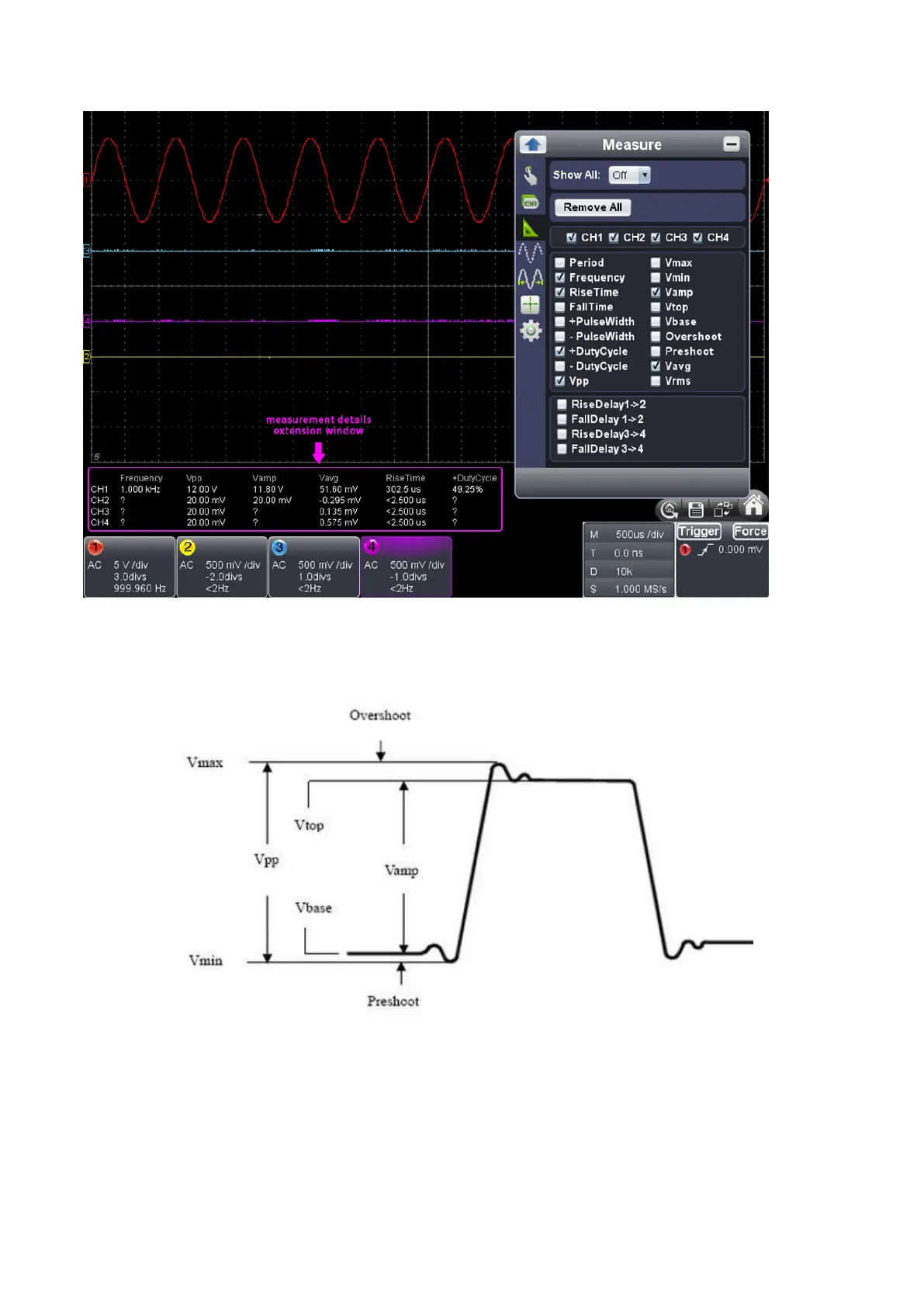Enable RiseDelay1->2 measurement

pyautogui.click(x=562, y=404)
